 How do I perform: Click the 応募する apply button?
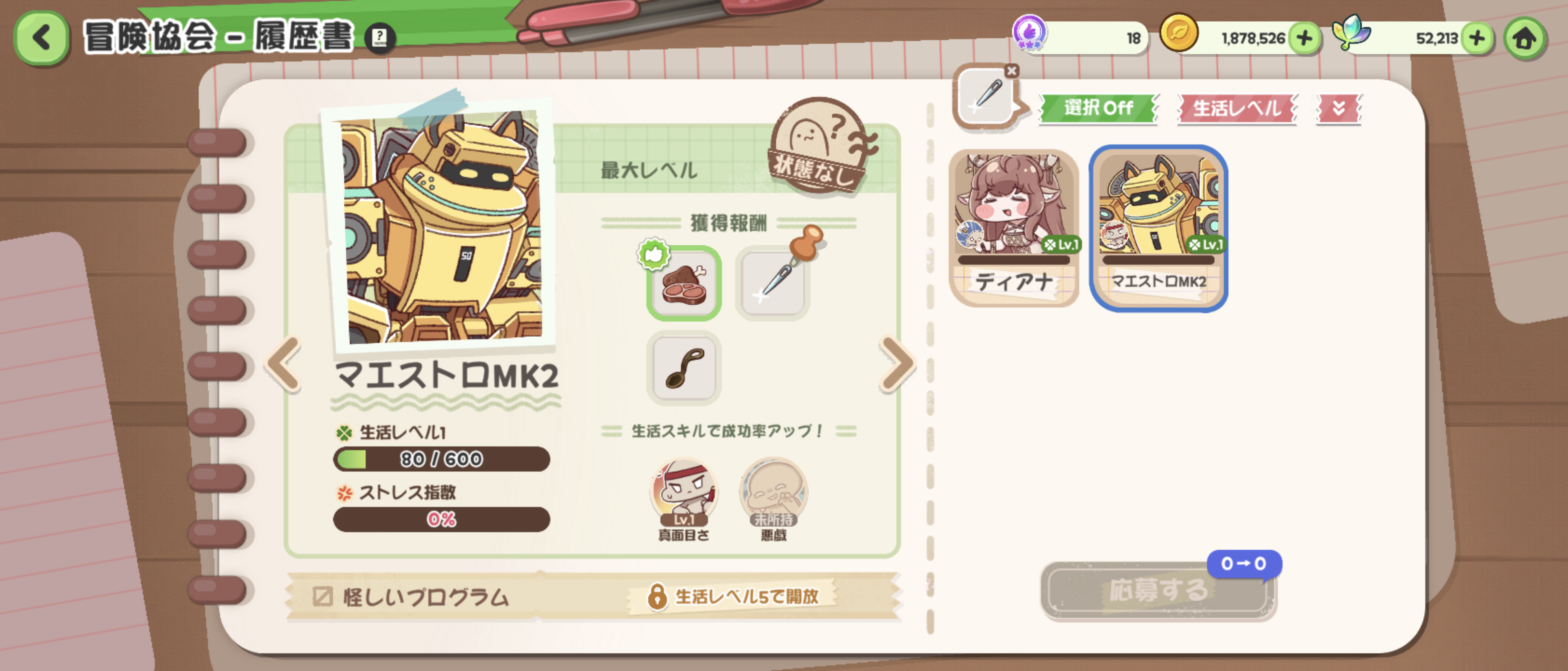pos(1158,590)
